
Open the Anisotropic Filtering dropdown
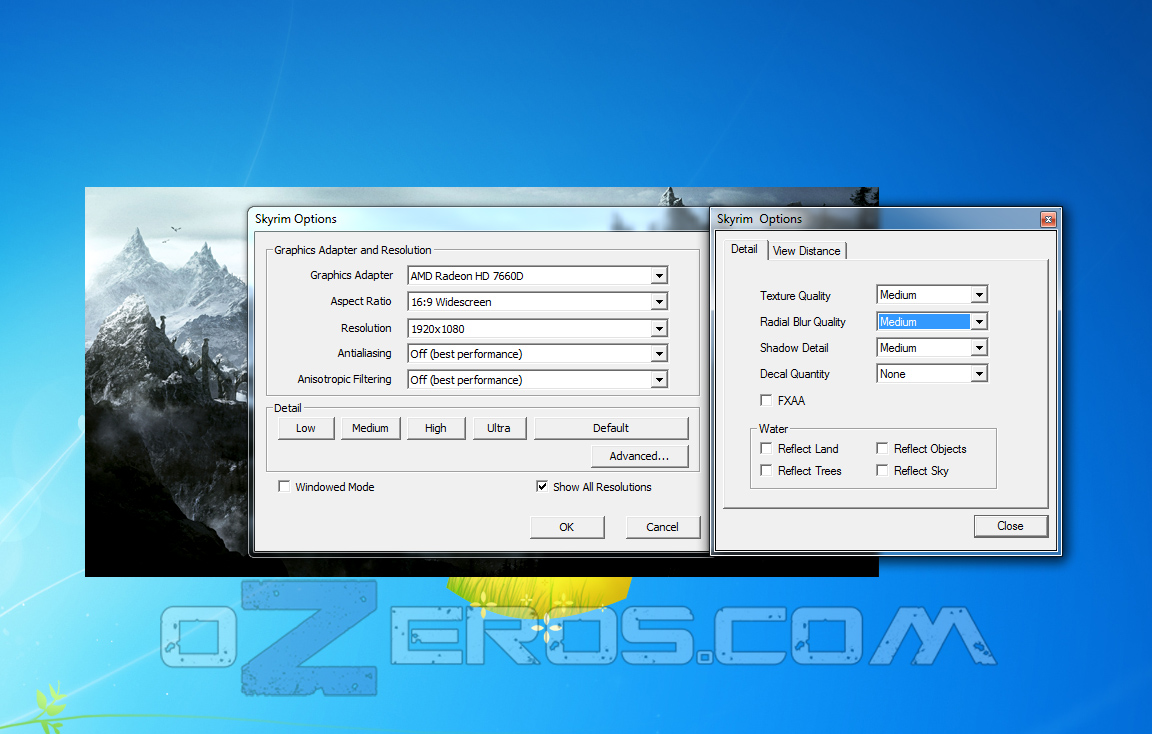tap(537, 380)
